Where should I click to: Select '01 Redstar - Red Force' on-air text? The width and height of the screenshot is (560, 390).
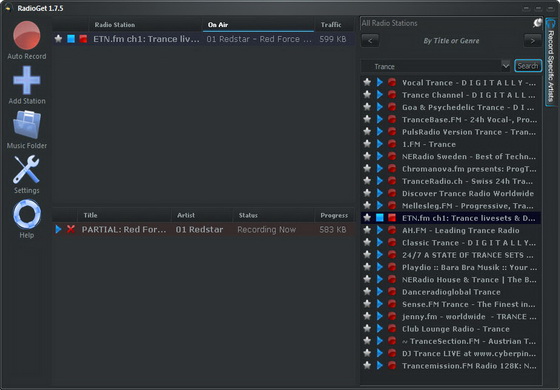pos(259,39)
